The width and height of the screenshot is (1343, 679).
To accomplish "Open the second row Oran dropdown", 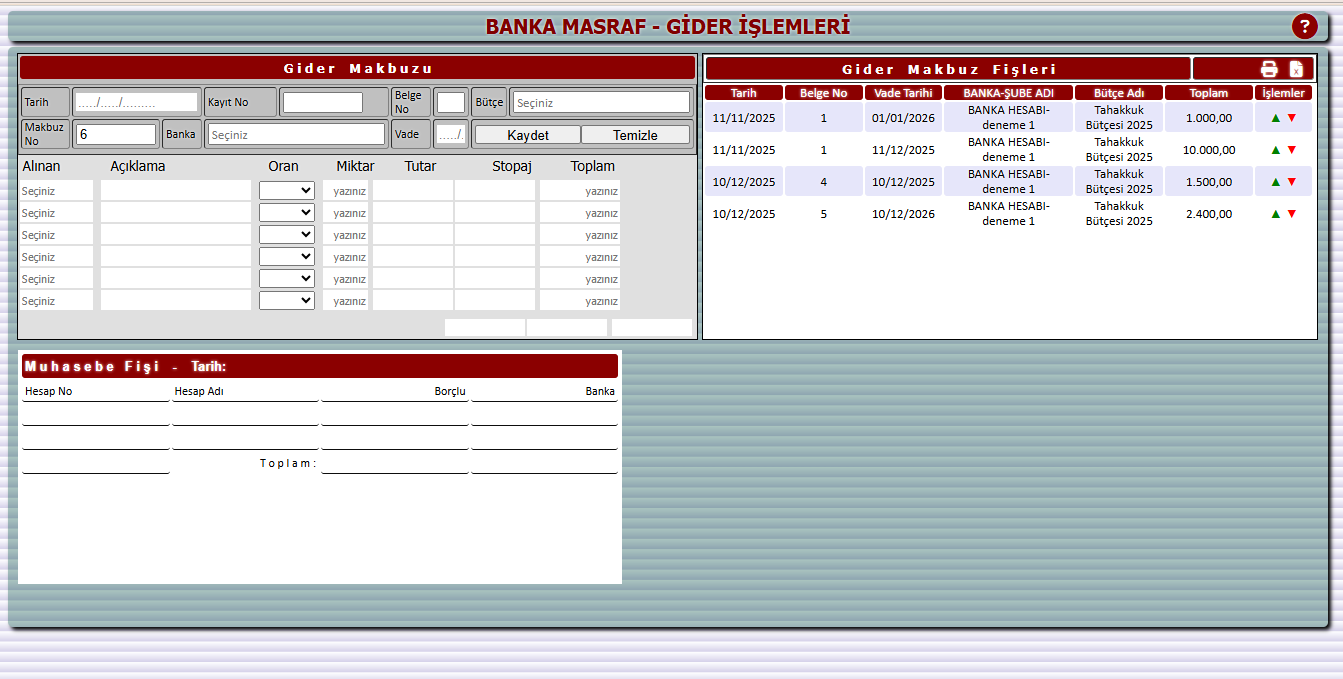I will [287, 211].
